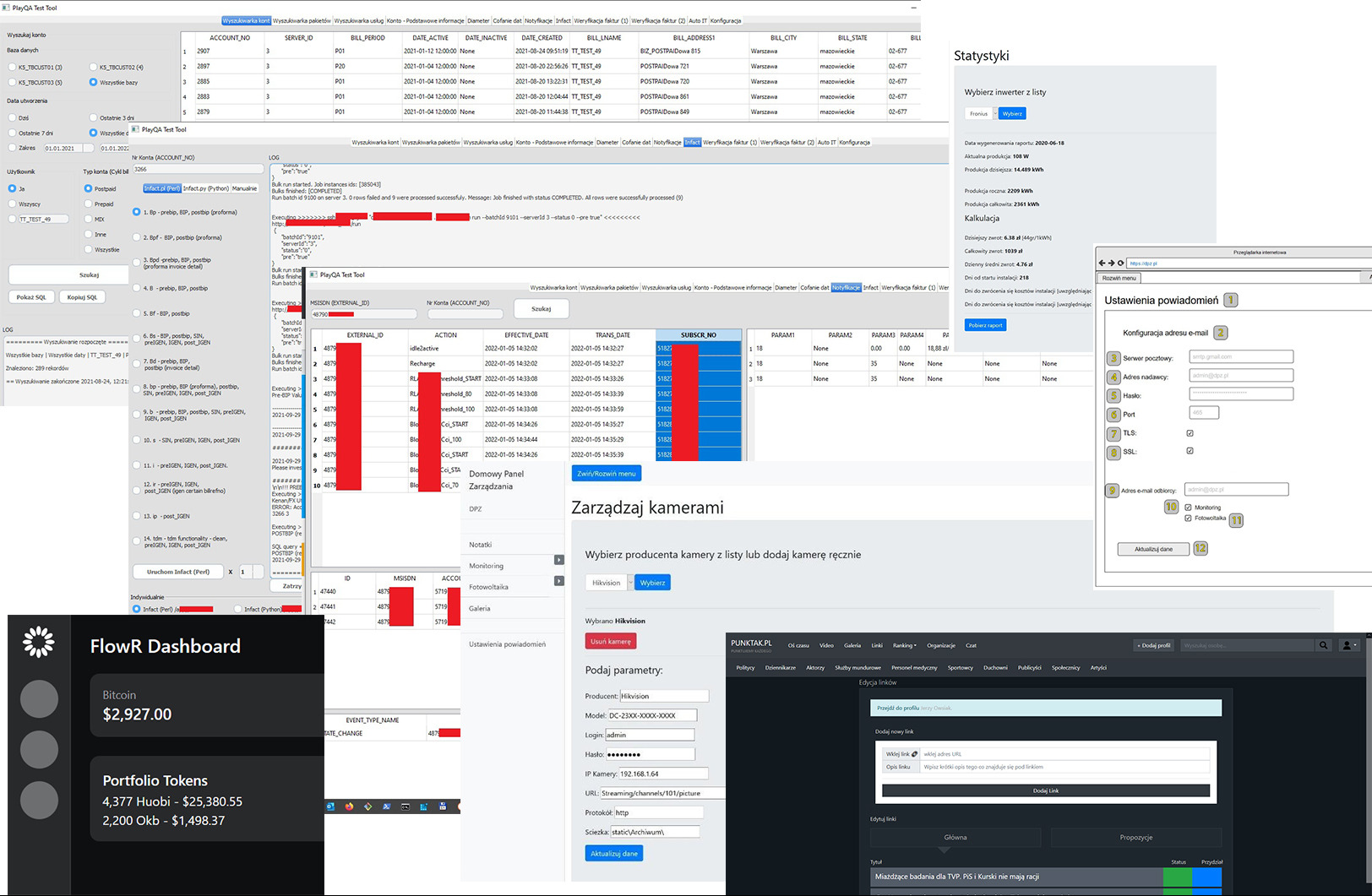Open the Ranking dropdown menu
The width and height of the screenshot is (1372, 896).
click(905, 645)
